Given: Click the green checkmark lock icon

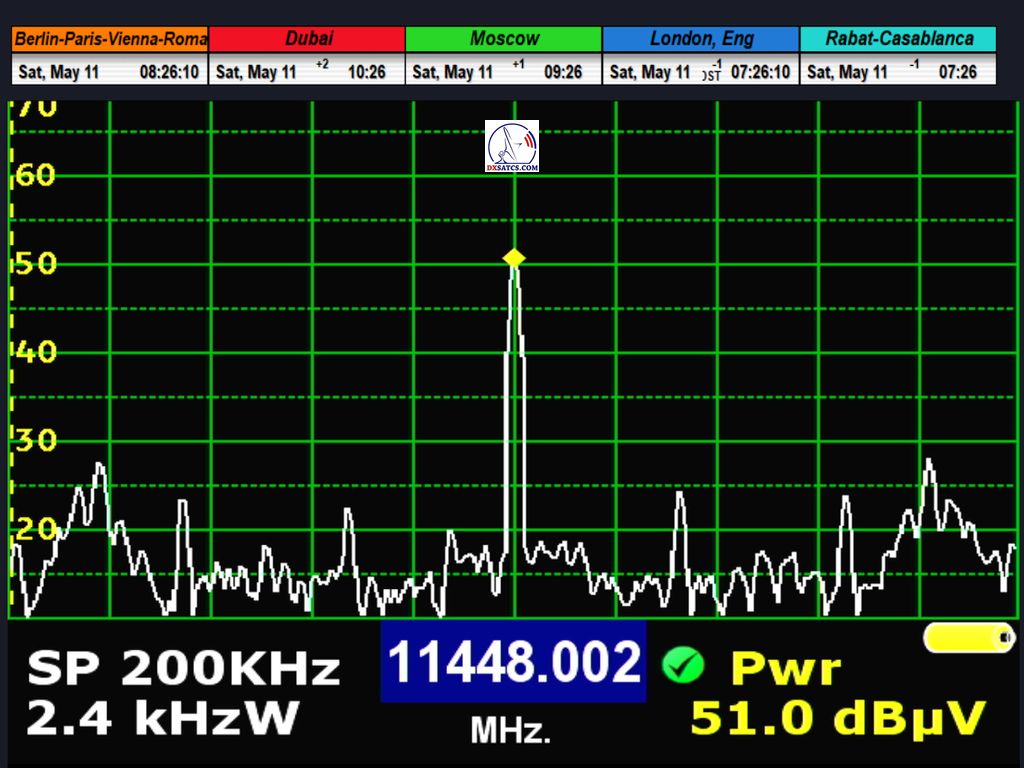Looking at the screenshot, I should pyautogui.click(x=683, y=665).
